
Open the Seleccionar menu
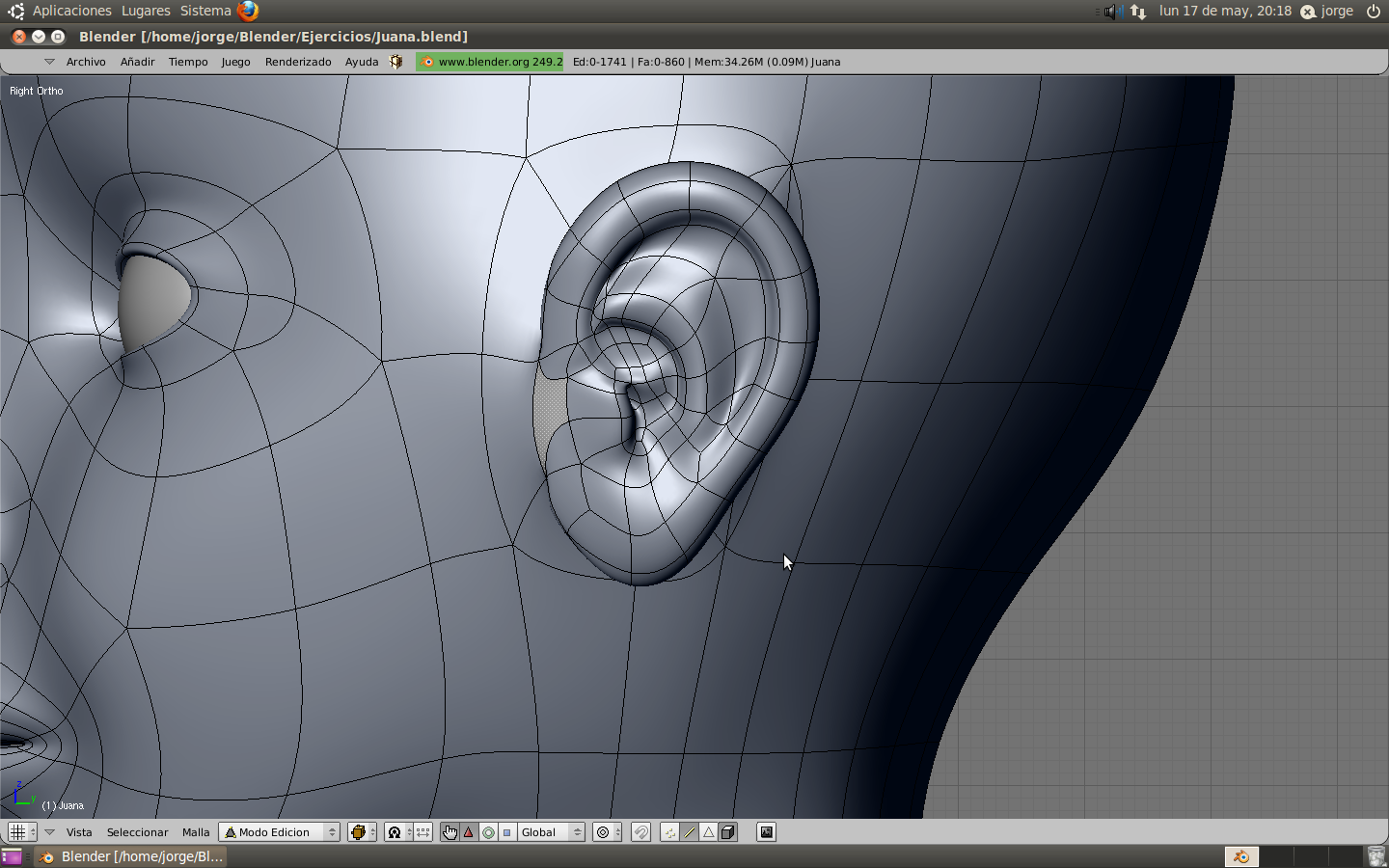pyautogui.click(x=137, y=832)
